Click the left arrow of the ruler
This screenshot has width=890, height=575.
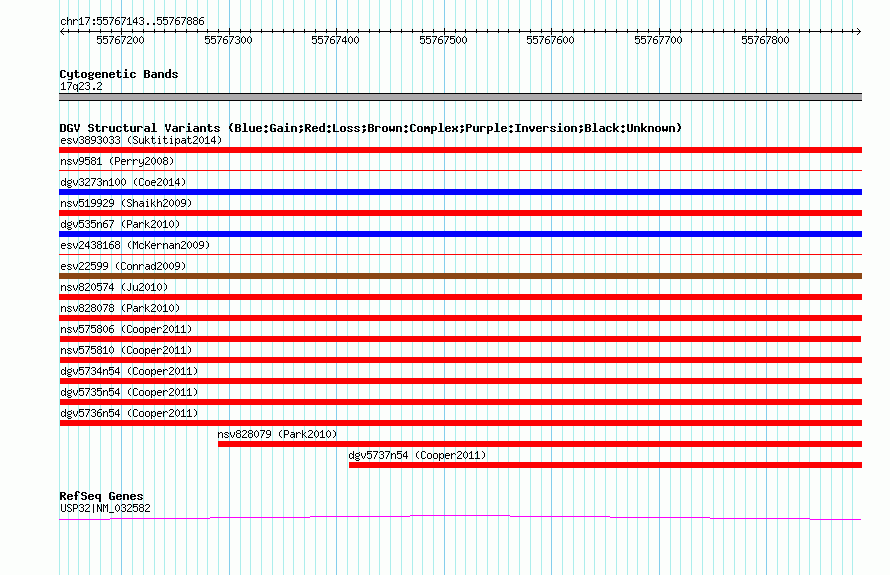coord(62,31)
